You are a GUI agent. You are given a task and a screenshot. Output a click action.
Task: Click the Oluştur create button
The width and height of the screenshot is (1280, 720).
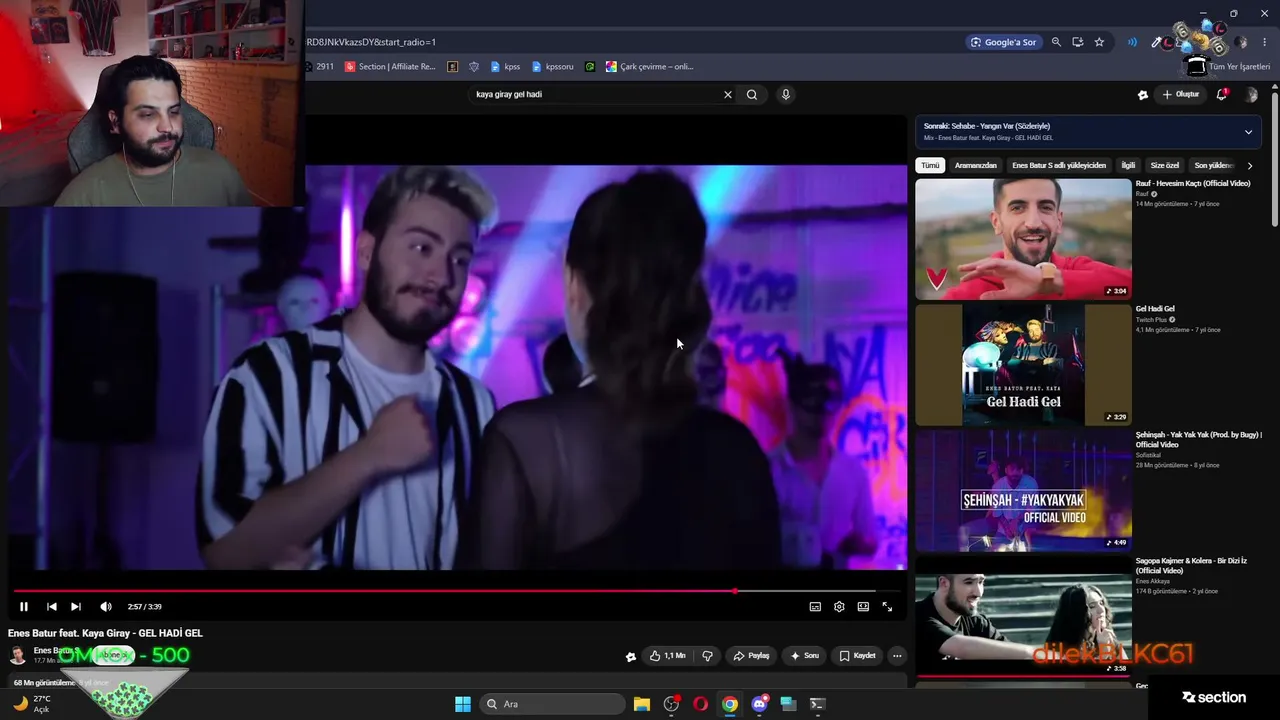coord(1181,94)
